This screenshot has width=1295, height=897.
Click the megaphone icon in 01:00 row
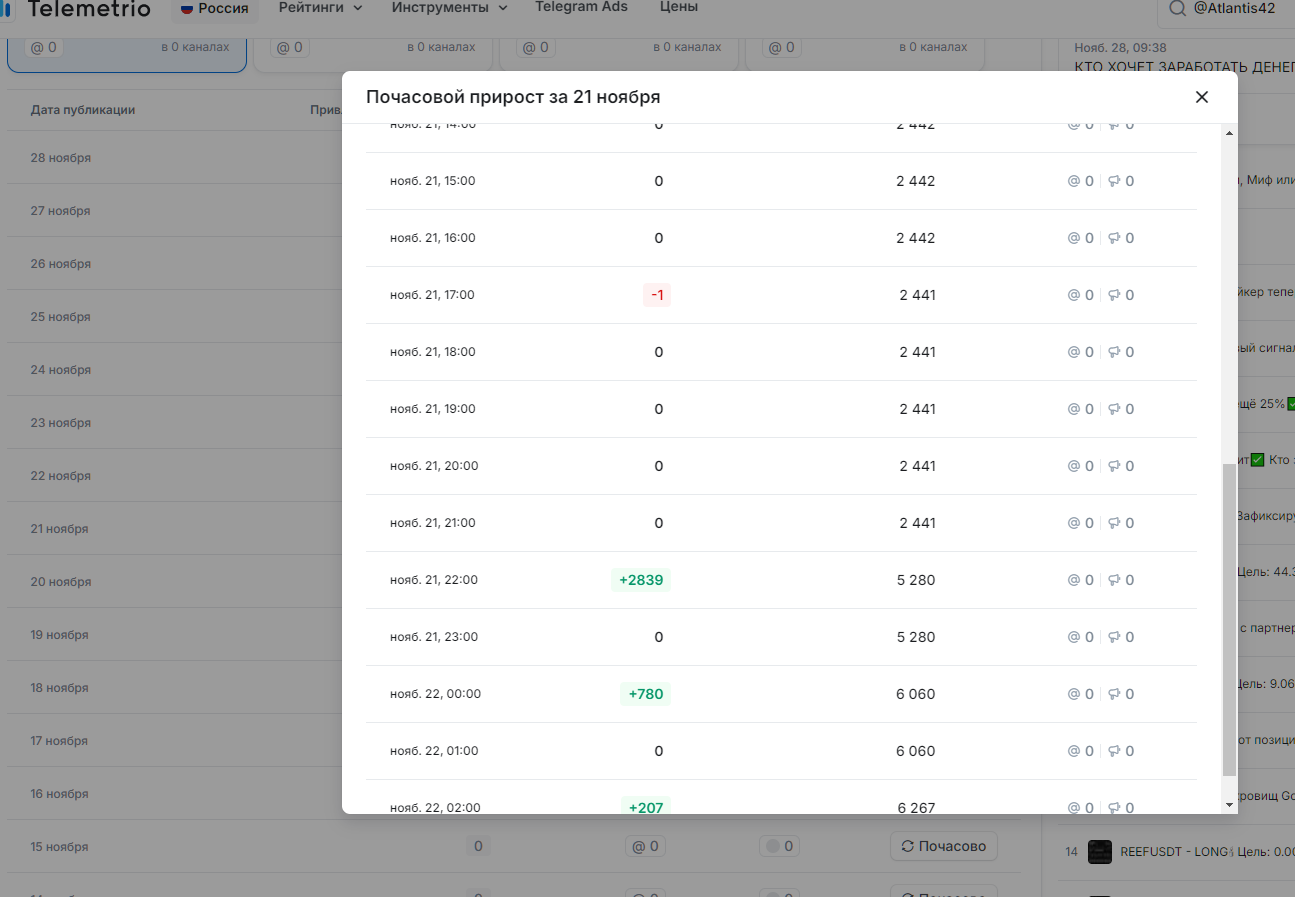click(x=1113, y=751)
